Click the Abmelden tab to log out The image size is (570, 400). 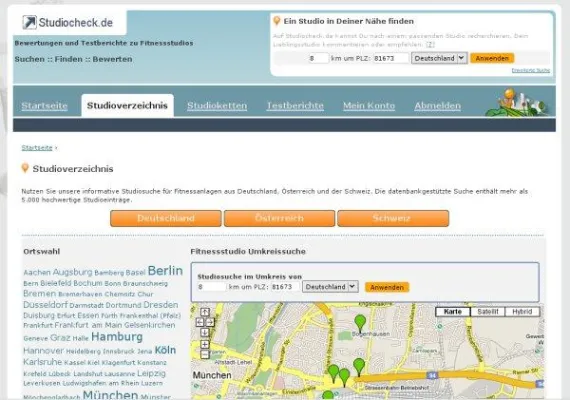point(438,106)
